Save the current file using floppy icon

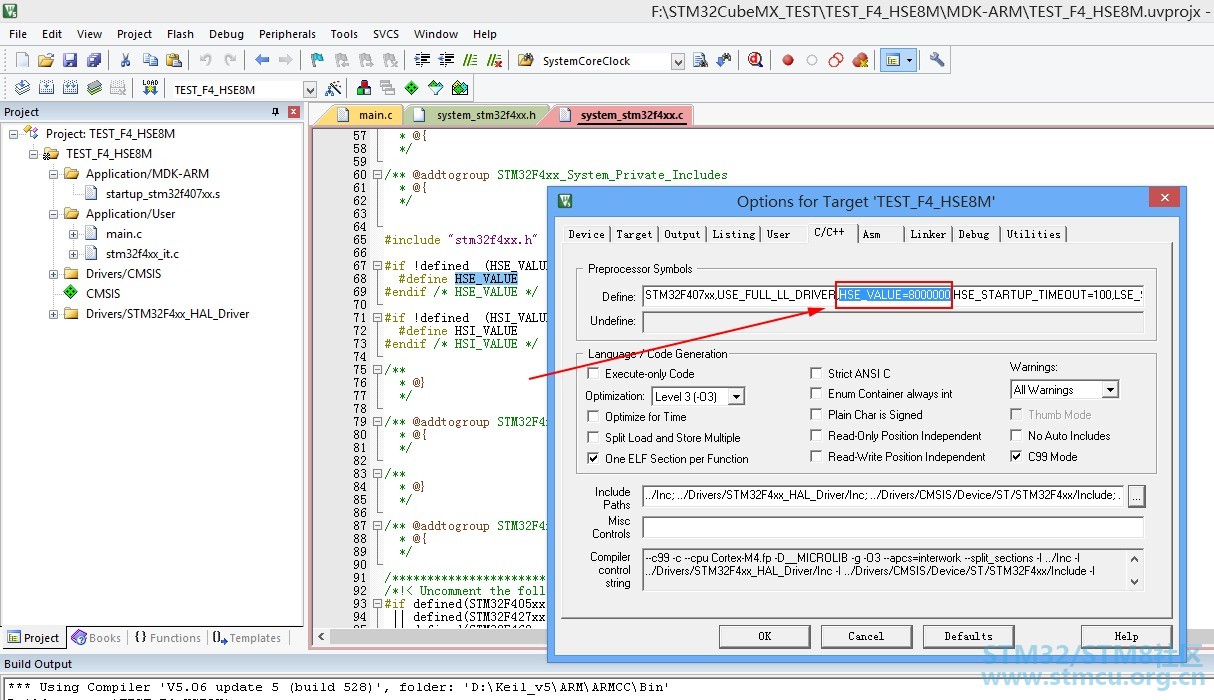(70, 60)
